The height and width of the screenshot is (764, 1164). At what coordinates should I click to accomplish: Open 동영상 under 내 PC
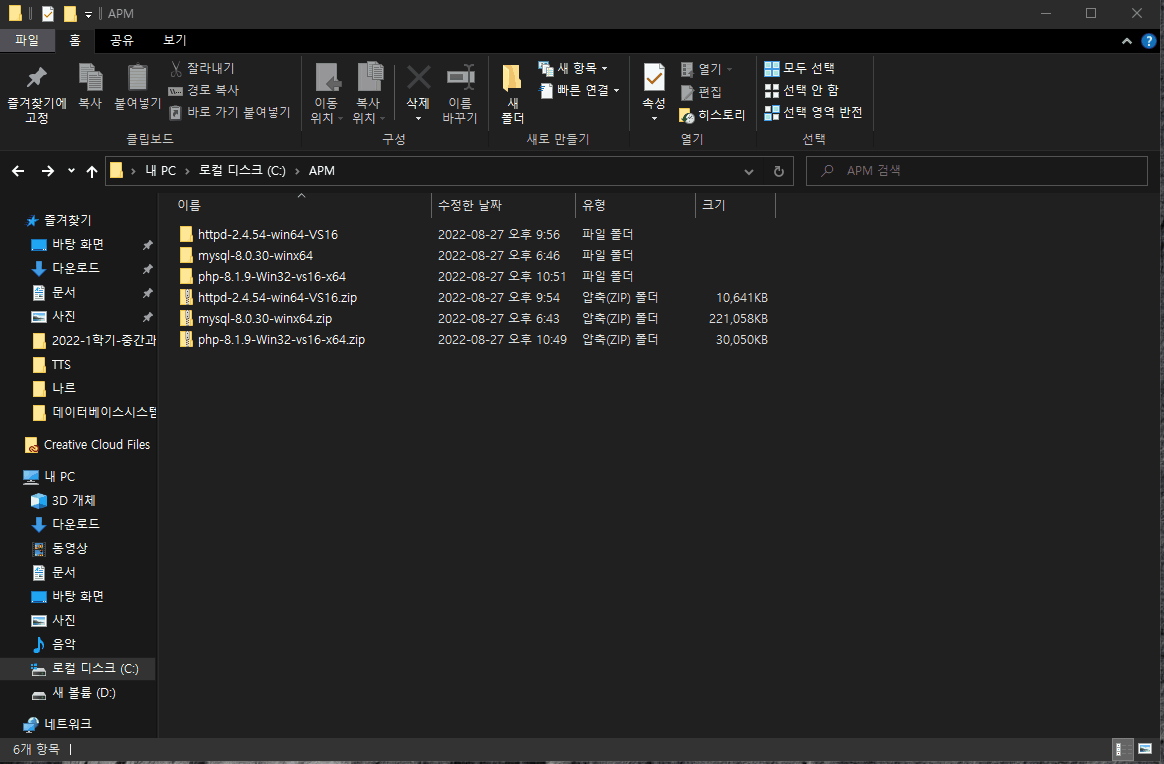coord(69,548)
